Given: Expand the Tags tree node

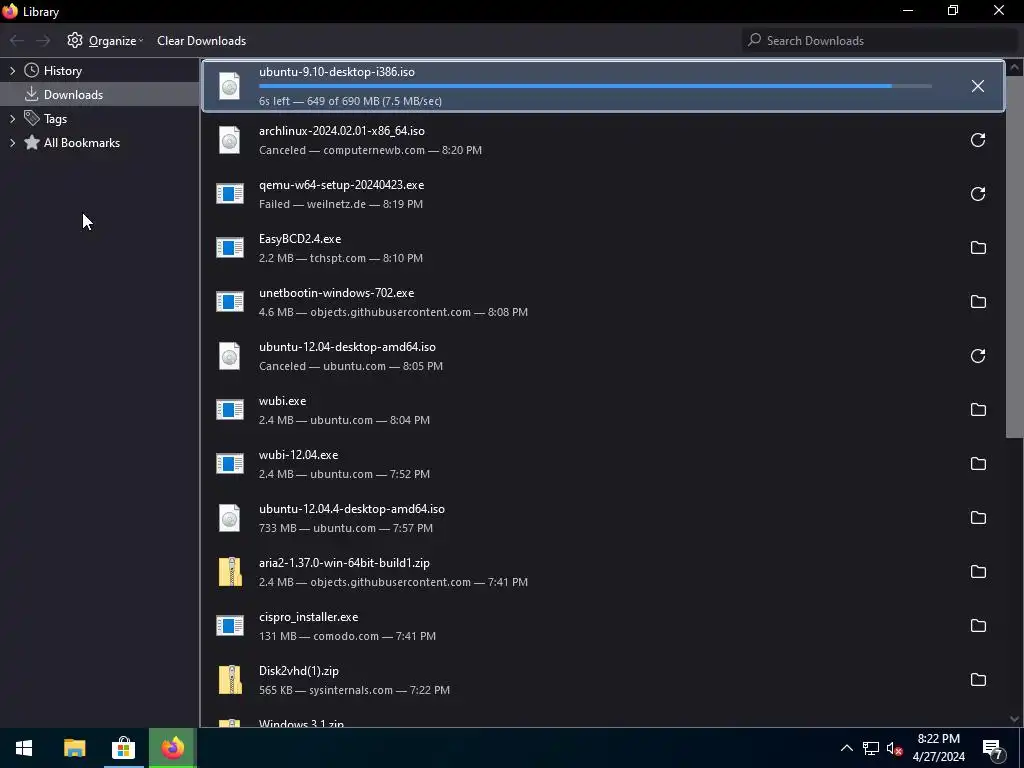Looking at the screenshot, I should click(12, 119).
